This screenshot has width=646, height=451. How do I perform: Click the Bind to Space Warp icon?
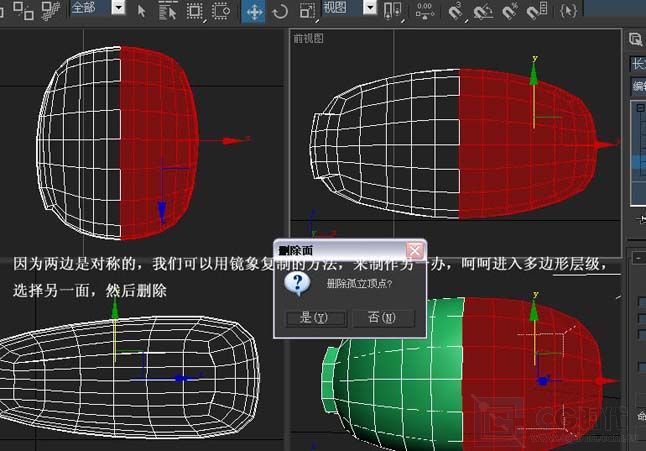tap(51, 10)
